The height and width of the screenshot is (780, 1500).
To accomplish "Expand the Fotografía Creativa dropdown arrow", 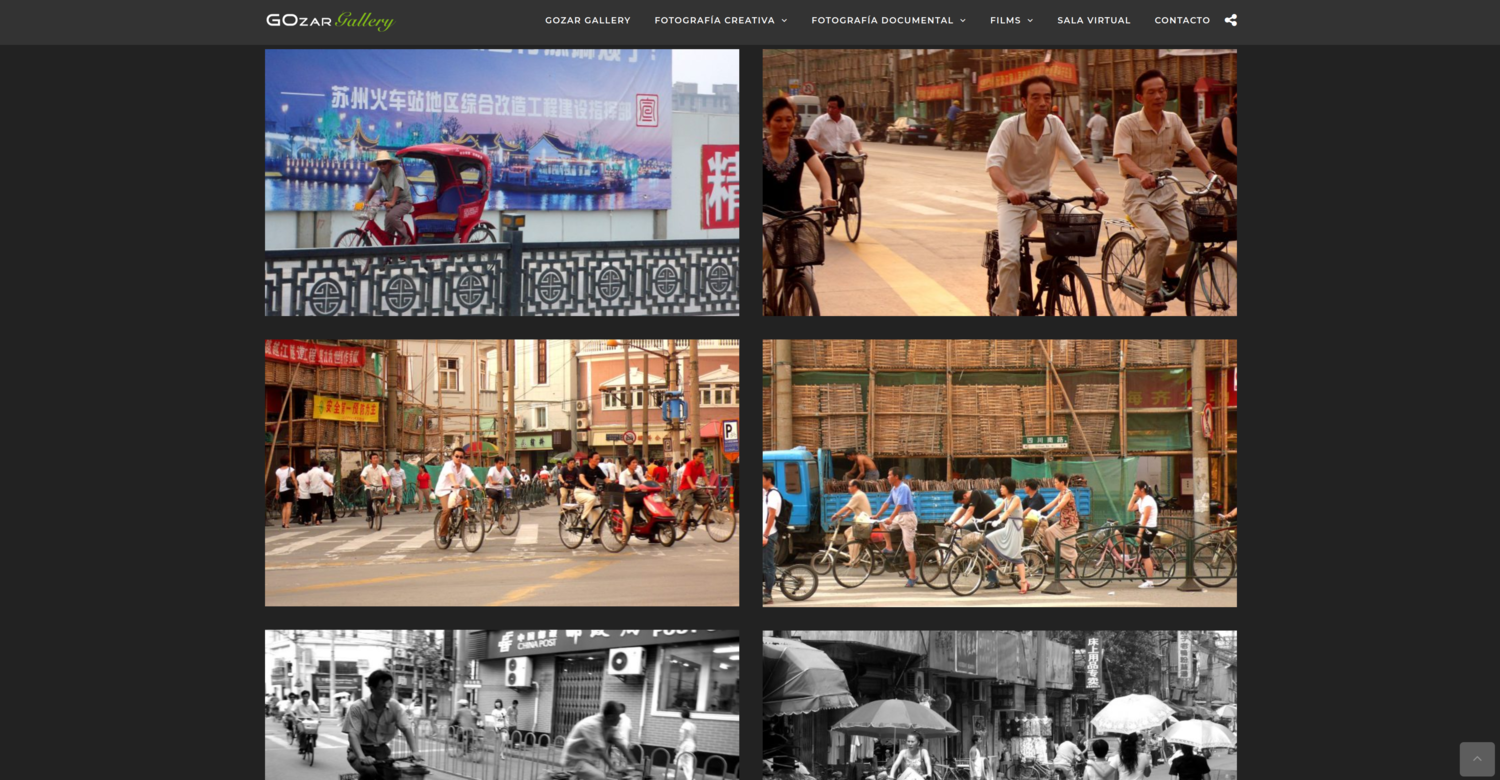I will 784,20.
